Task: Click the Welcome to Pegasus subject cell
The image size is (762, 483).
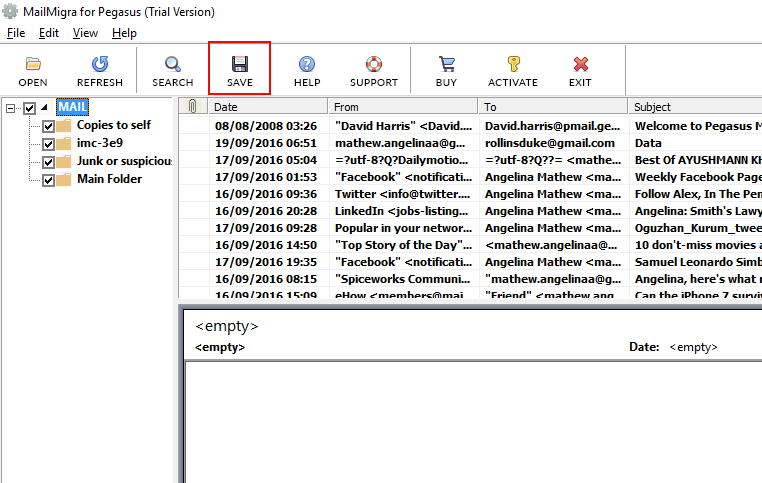Action: 698,126
